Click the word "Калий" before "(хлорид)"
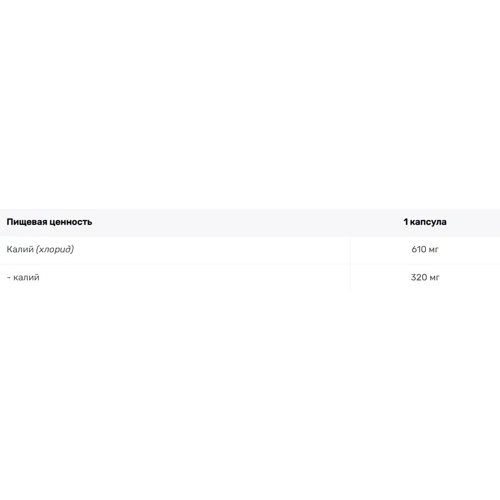 point(20,249)
